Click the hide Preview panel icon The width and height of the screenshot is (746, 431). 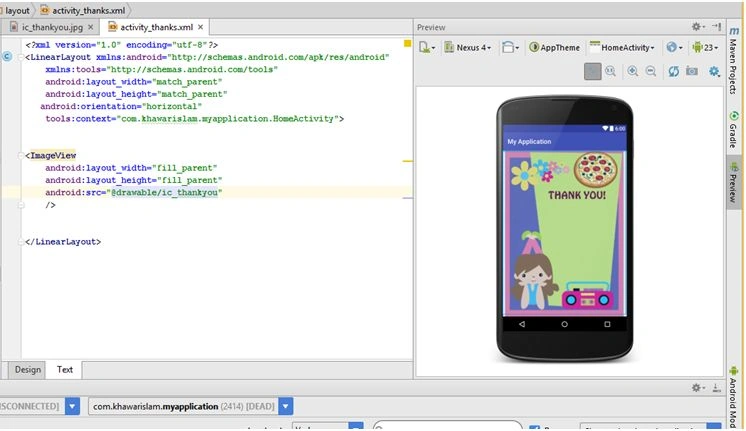(717, 27)
